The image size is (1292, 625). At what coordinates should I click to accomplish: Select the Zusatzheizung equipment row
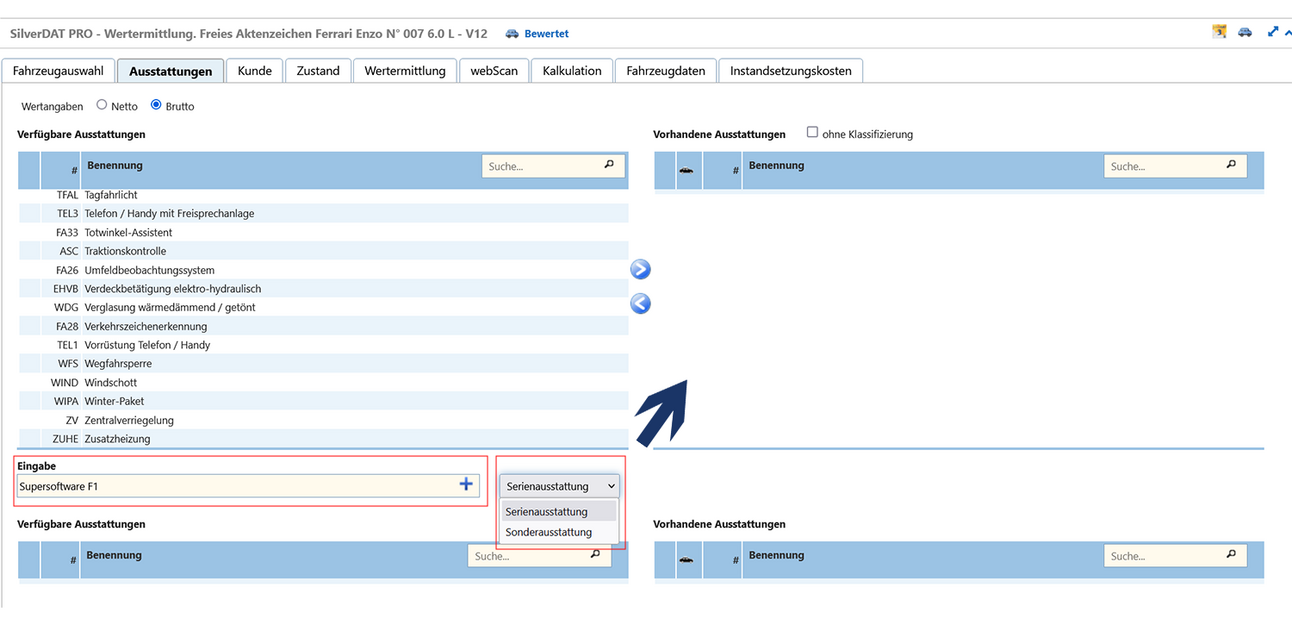[x=117, y=439]
